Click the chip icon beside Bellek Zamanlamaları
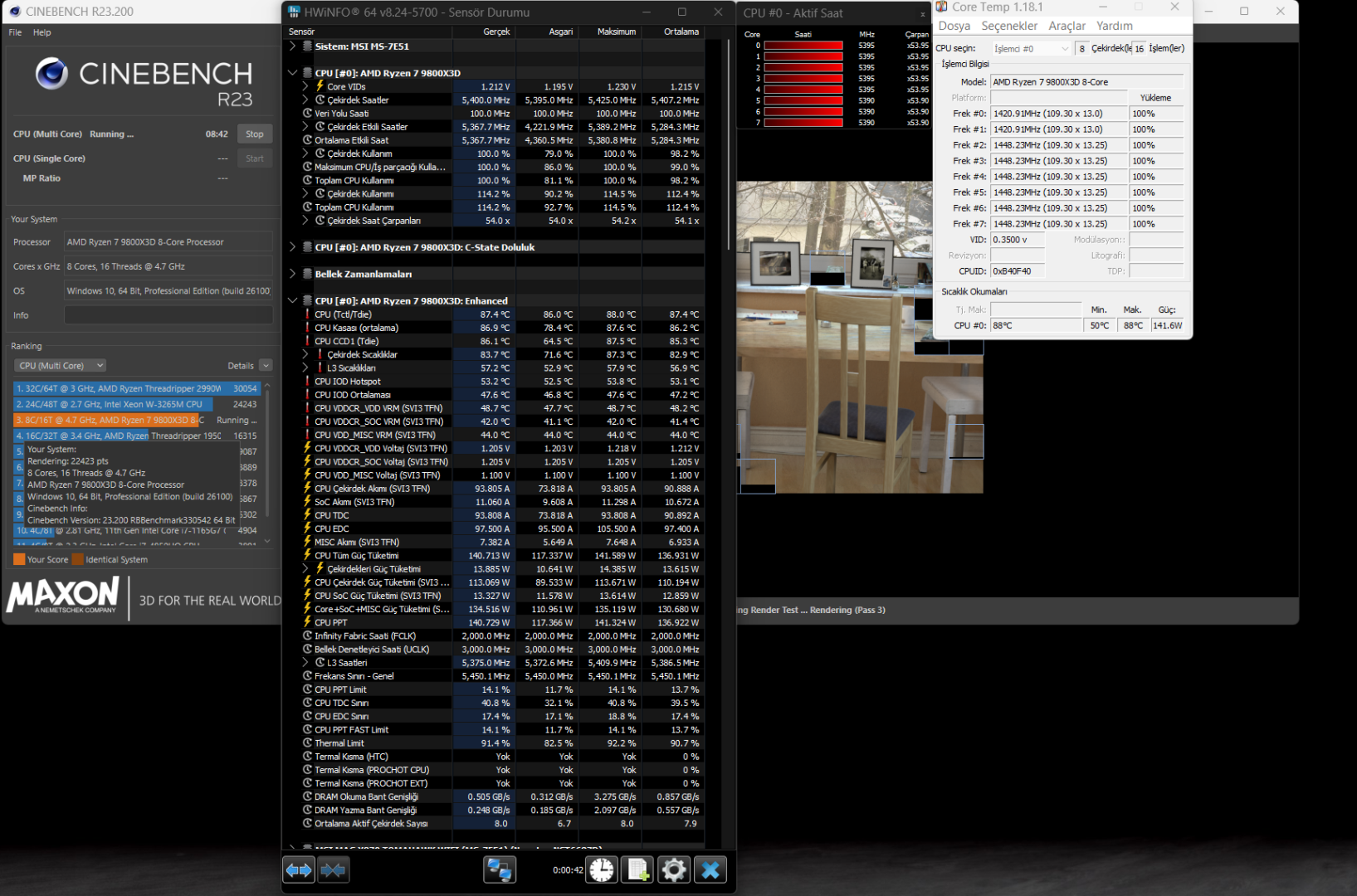 tap(307, 274)
